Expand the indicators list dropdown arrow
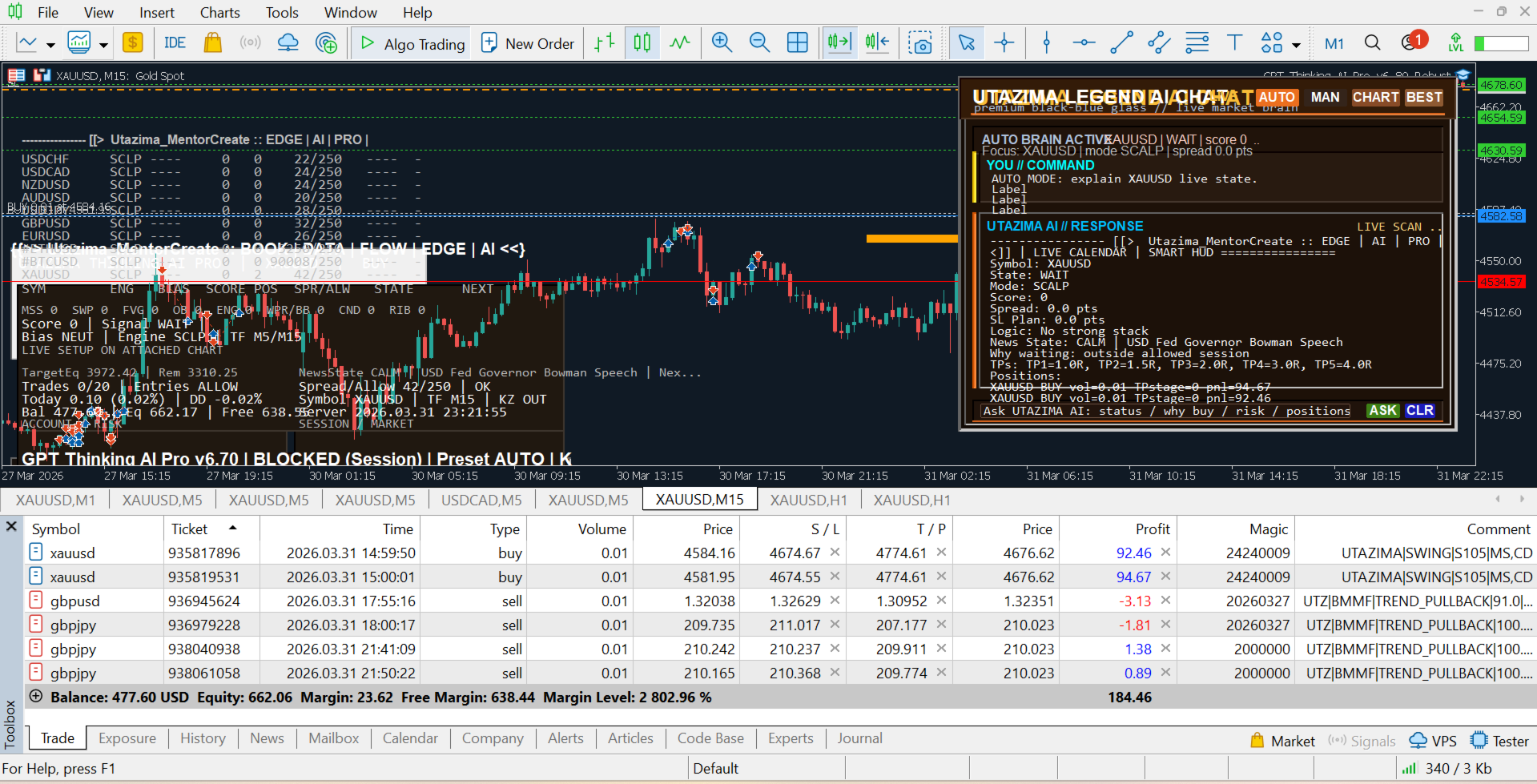 [x=103, y=45]
